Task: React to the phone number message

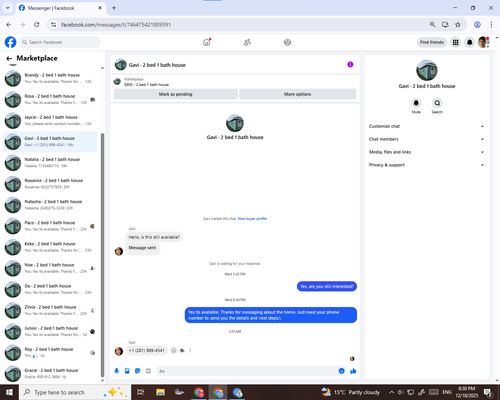Action: tap(174, 350)
